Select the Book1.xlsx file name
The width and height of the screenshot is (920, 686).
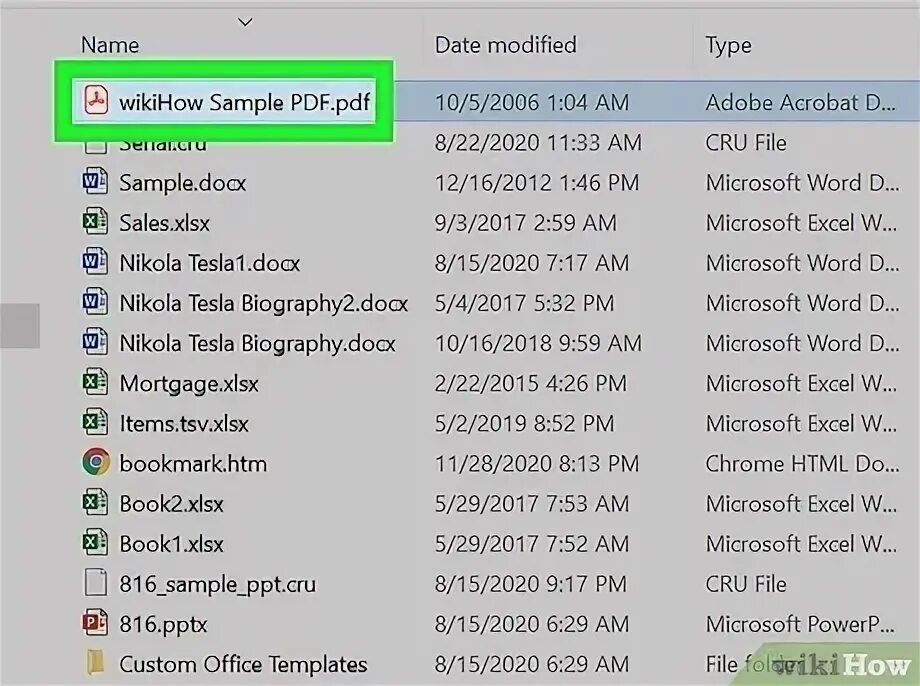point(171,544)
